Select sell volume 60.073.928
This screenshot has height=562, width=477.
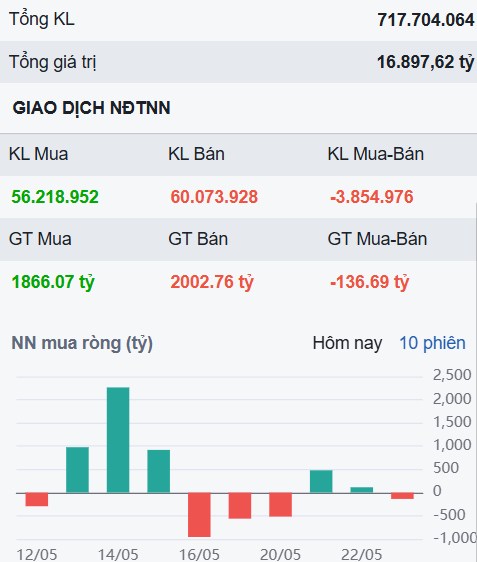[x=214, y=197]
